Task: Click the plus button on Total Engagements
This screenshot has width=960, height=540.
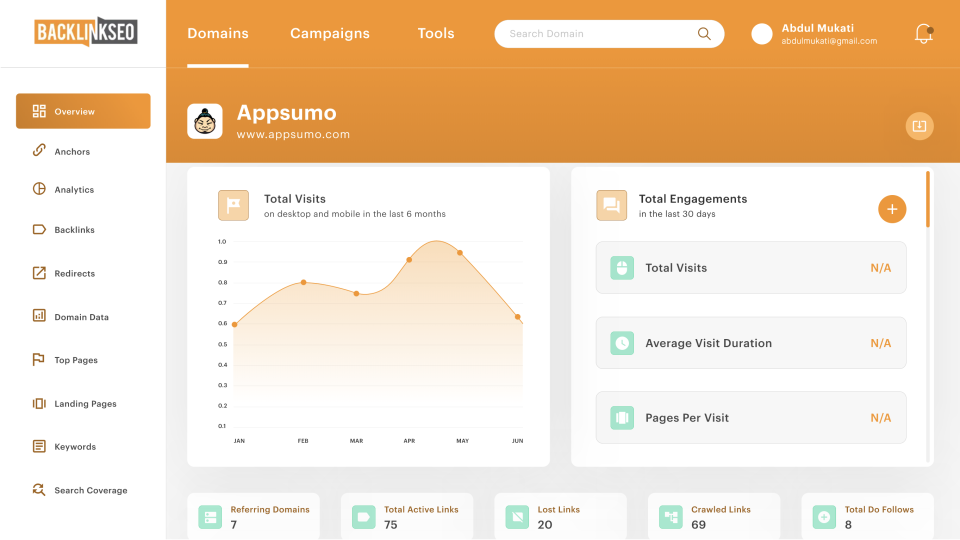Action: [x=892, y=209]
